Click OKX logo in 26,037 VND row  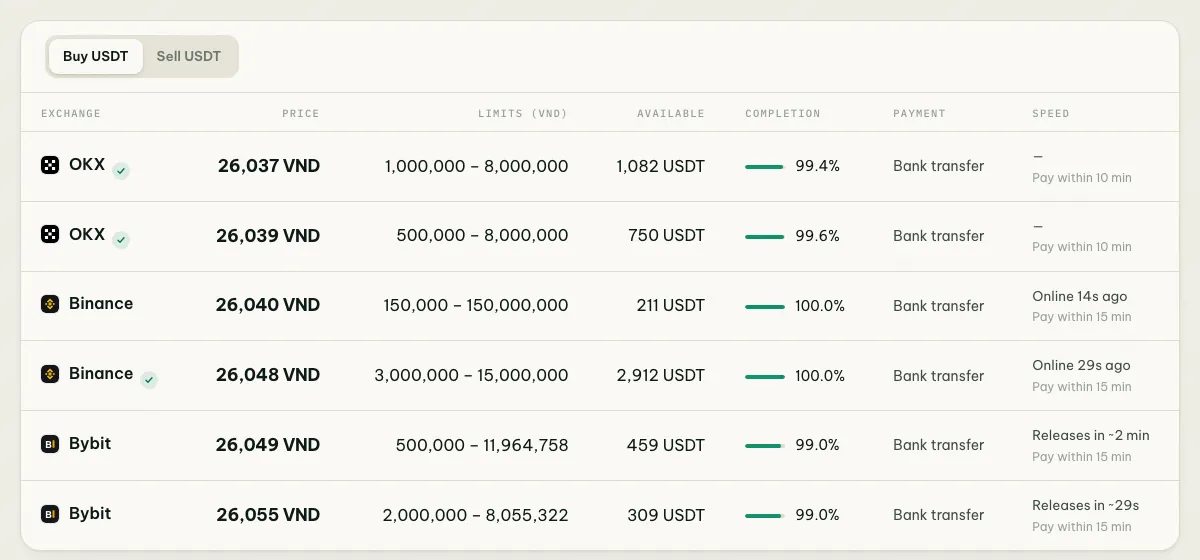(x=50, y=165)
